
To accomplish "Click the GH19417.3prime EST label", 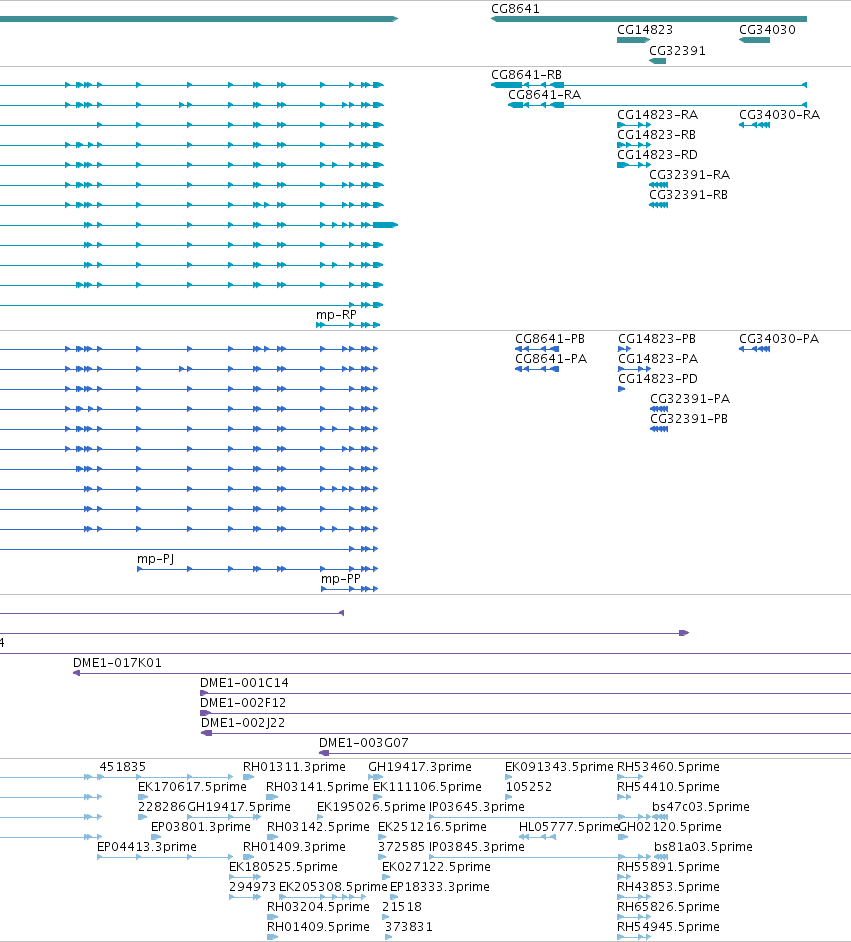I will (420, 767).
